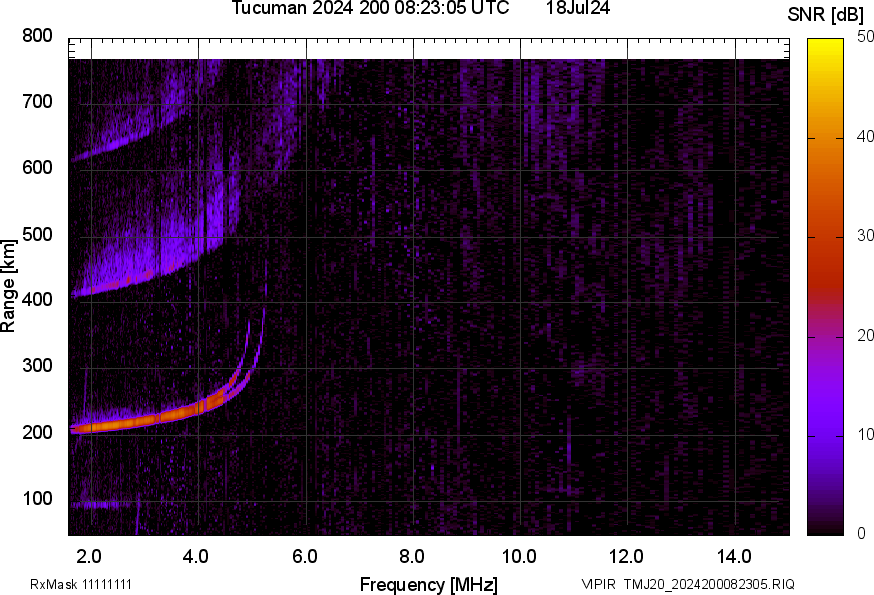
Task: Click the 'RxMask 11111111' label
Action: pyautogui.click(x=81, y=584)
